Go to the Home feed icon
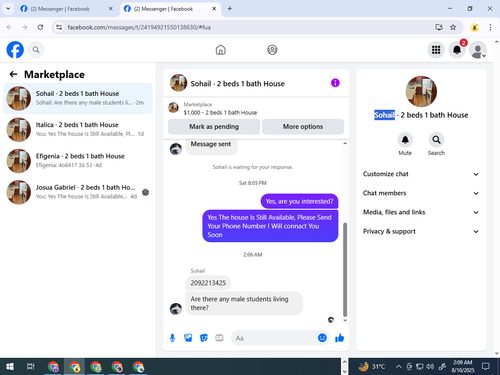 click(220, 50)
